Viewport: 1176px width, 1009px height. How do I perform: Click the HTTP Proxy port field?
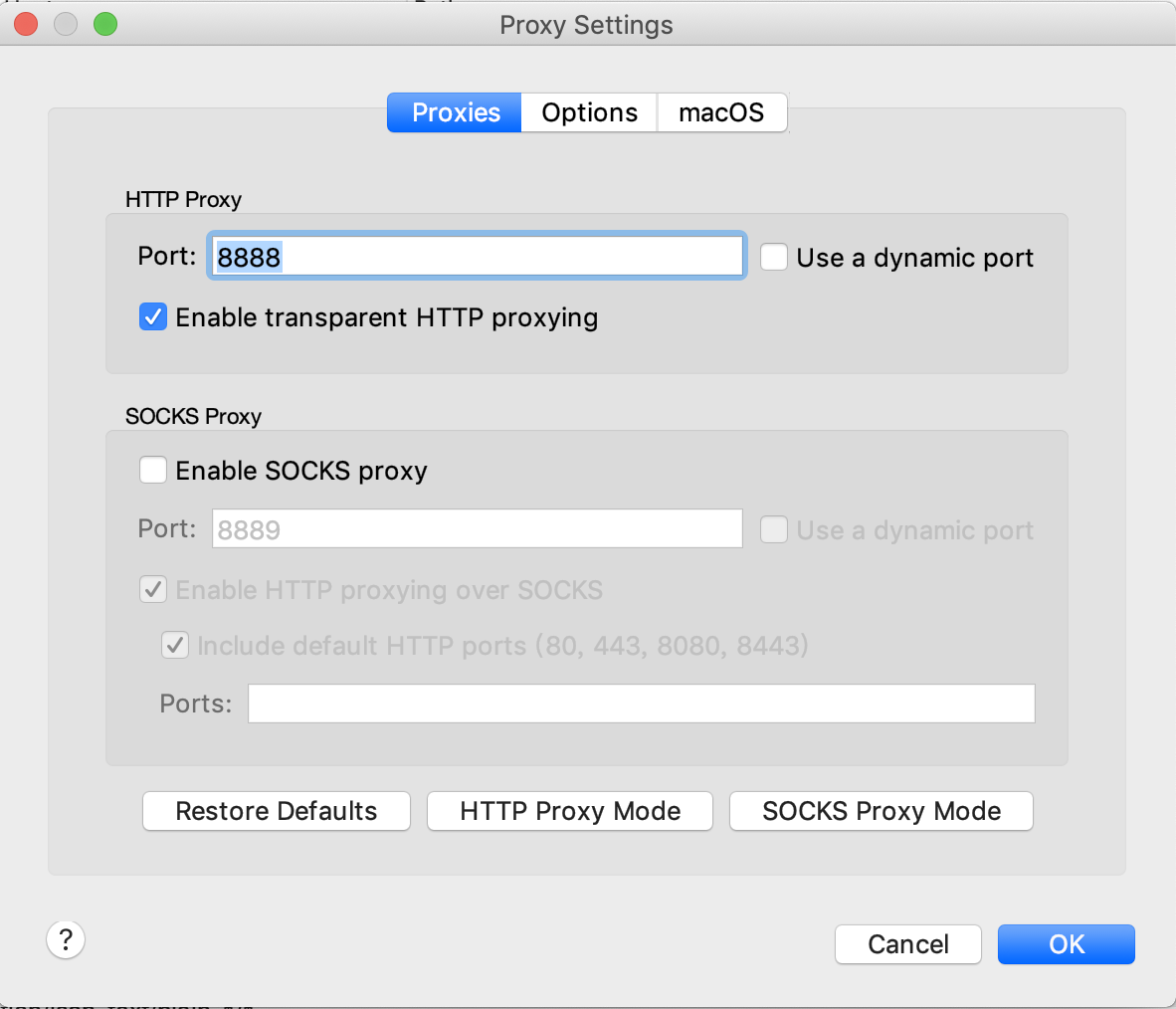point(477,257)
